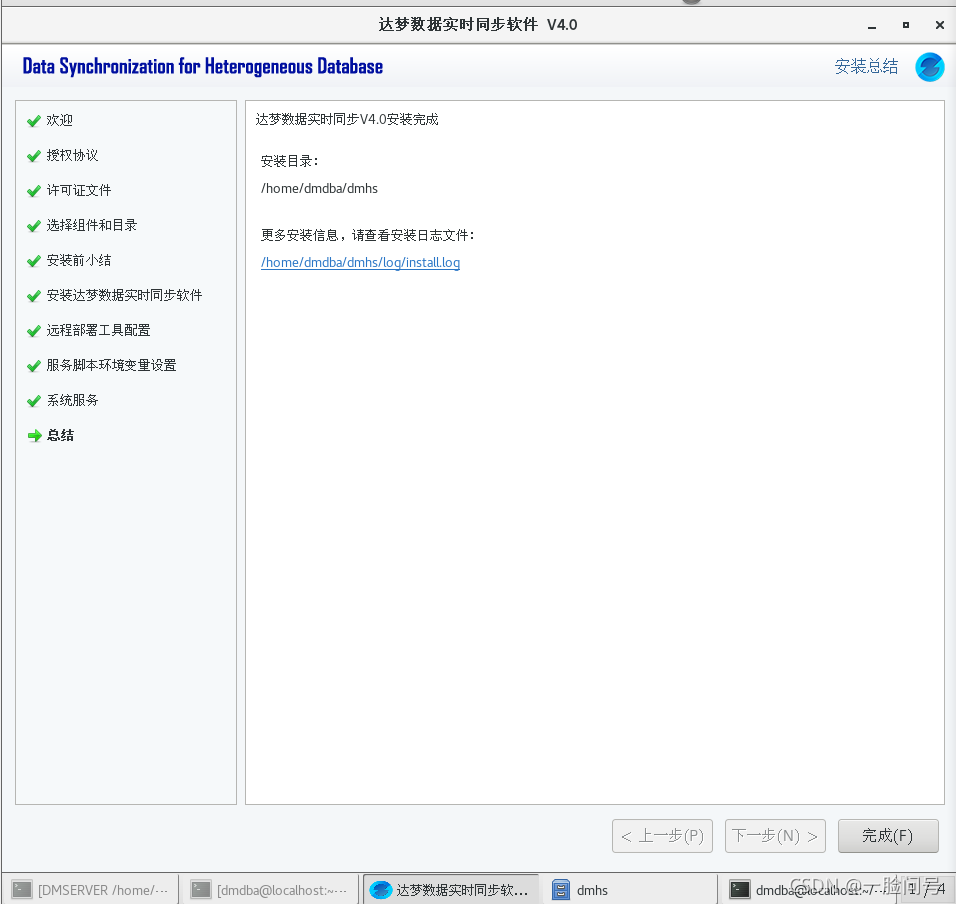Click the dmhs file manager icon in taskbar
Screen dimensions: 956x904
560,890
